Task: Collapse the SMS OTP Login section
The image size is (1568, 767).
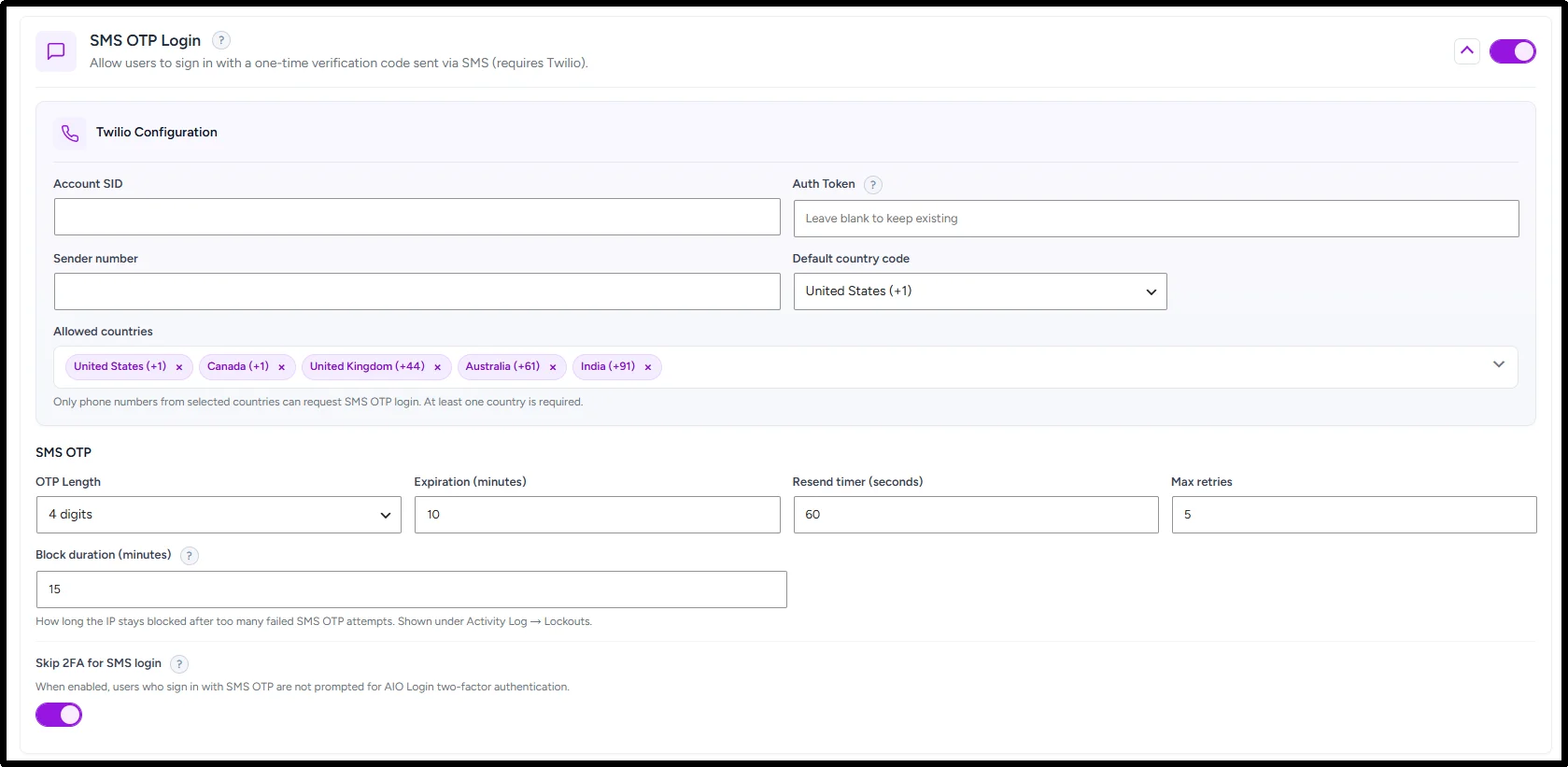Action: 1467,51
